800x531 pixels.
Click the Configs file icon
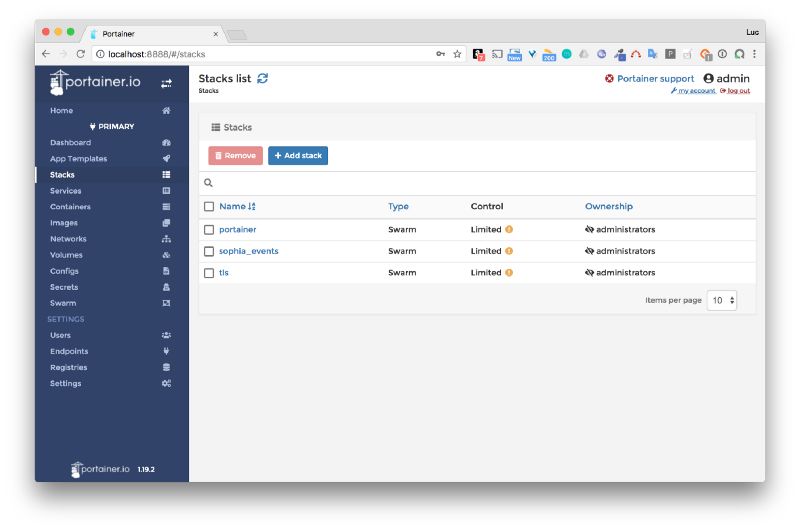point(166,271)
